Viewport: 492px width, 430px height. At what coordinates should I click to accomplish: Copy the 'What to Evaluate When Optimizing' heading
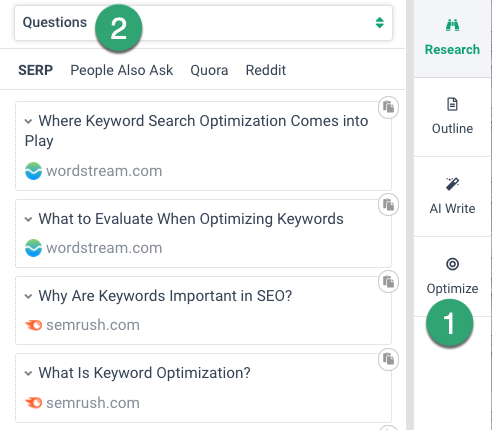(388, 205)
